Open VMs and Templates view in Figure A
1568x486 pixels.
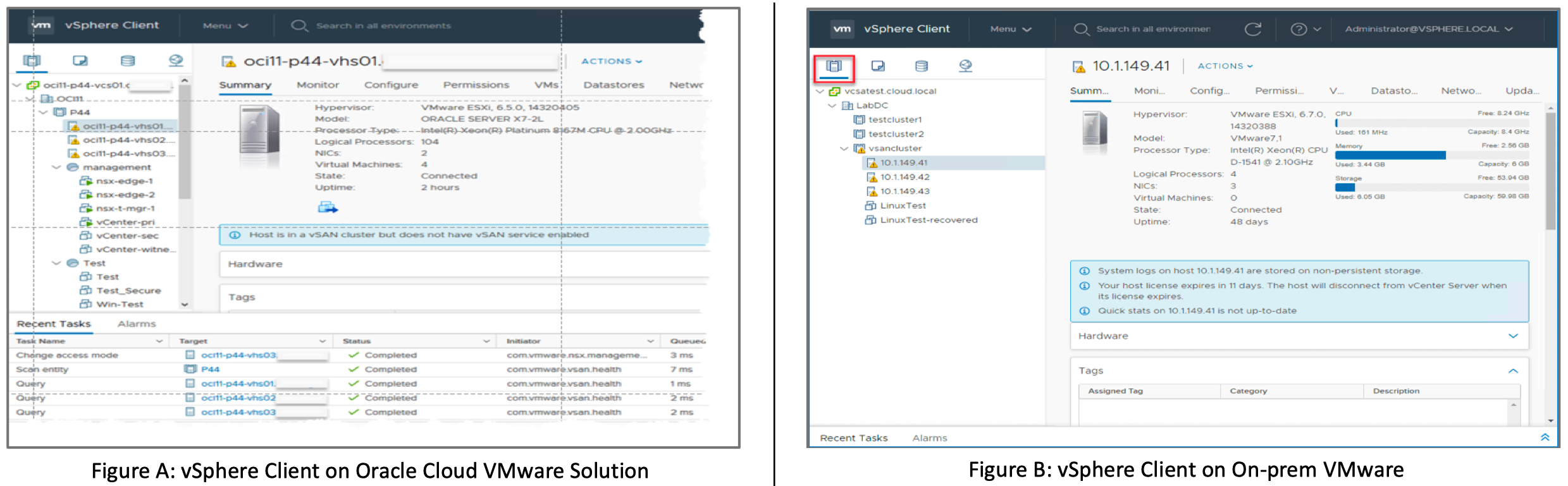(80, 61)
